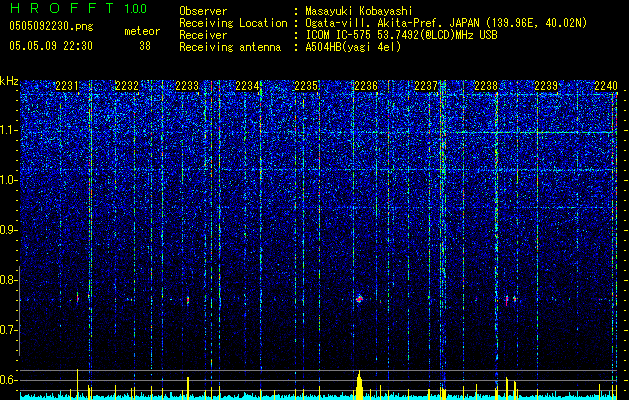
Task: Click the 0.9 frequency axis label
Action: coord(9,230)
